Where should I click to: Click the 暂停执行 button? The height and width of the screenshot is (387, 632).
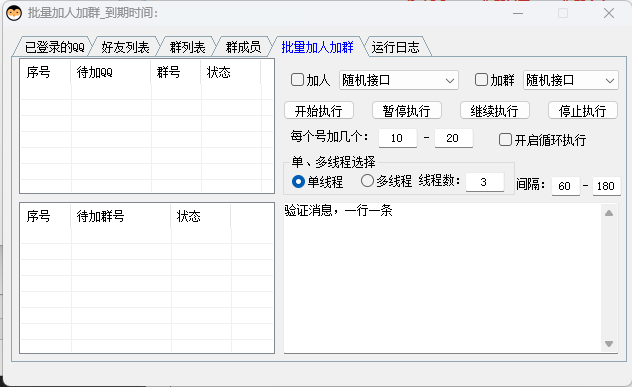click(407, 110)
